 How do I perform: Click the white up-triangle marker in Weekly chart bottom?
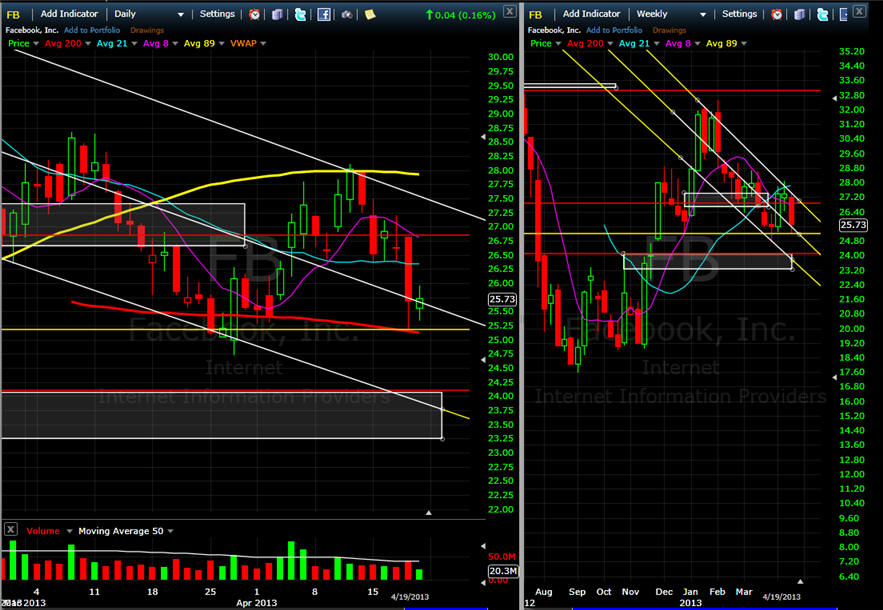[800, 581]
